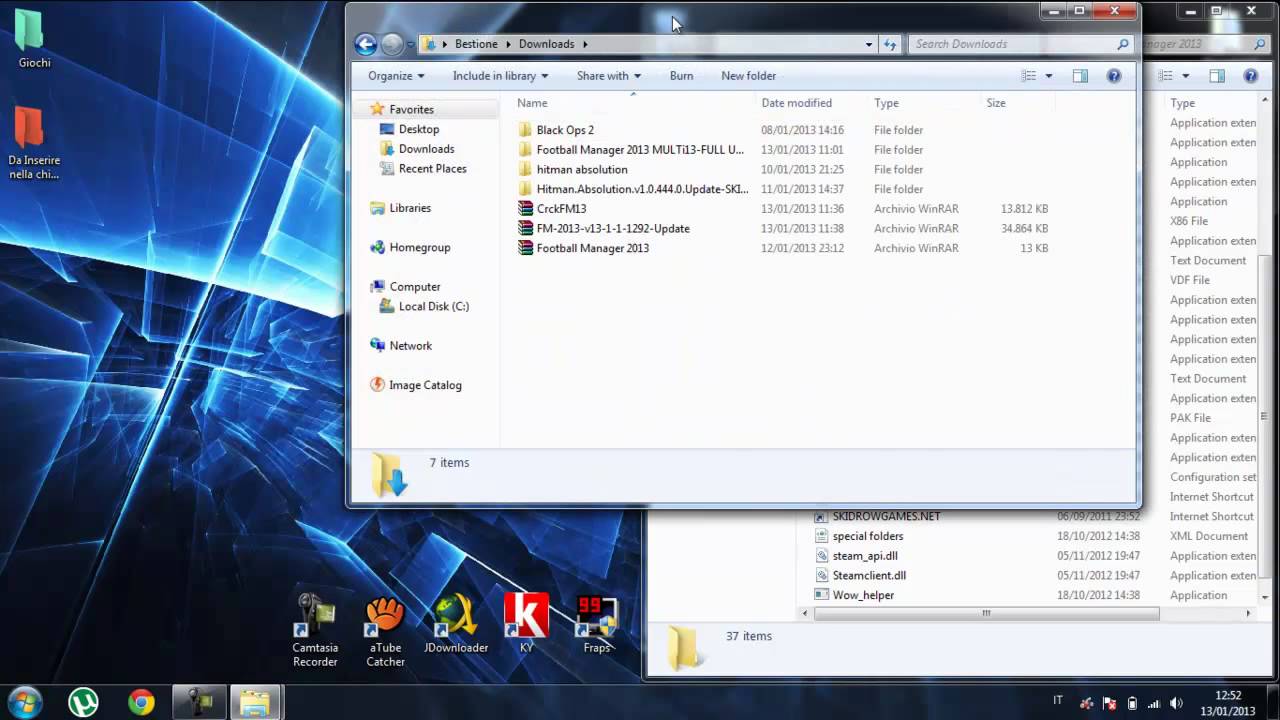
Task: Select the Football Manager 2013 archive icon
Action: [x=526, y=248]
